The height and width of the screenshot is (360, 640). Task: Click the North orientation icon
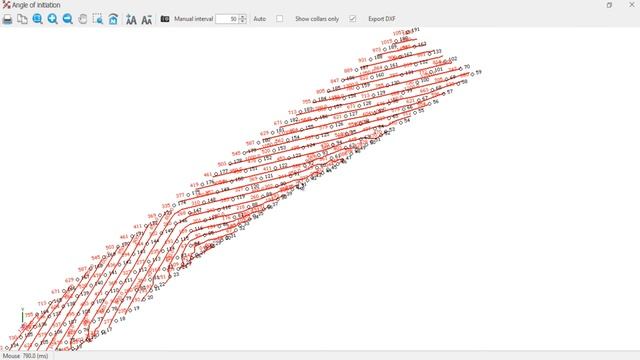coord(113,19)
